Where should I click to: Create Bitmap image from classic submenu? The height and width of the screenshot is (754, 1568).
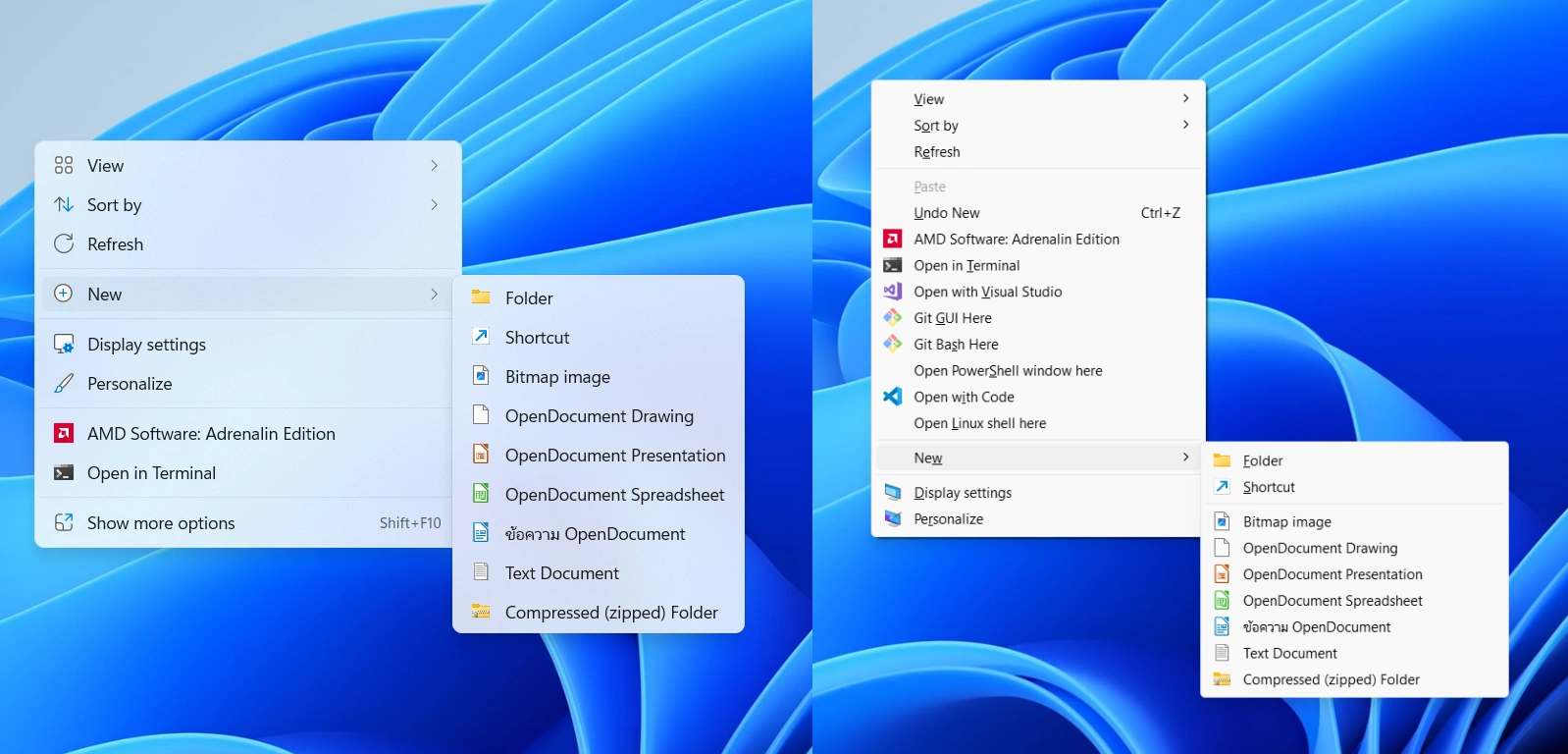tap(1354, 521)
